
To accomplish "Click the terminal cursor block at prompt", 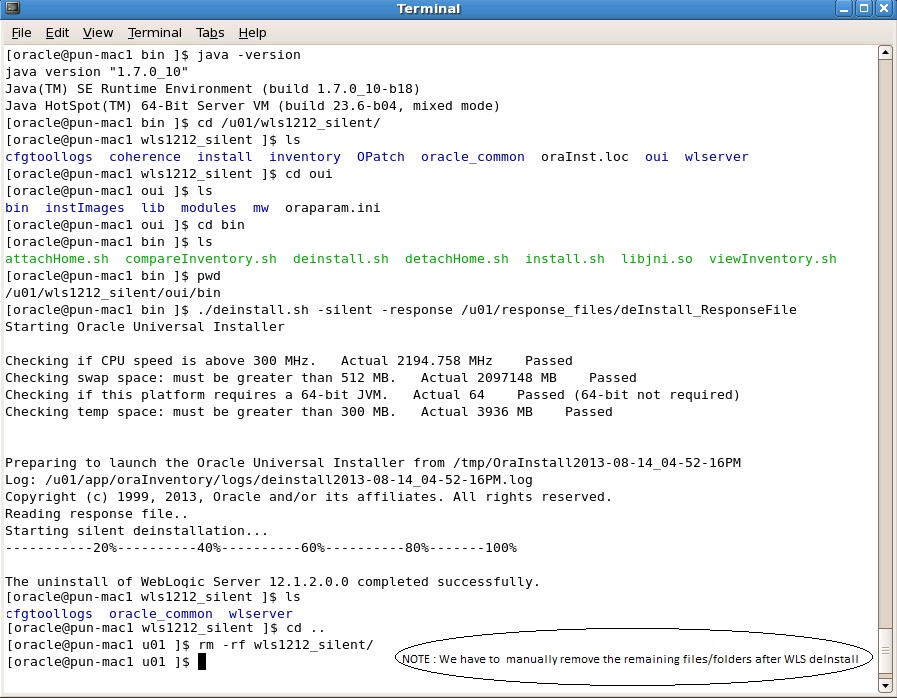I will click(201, 662).
